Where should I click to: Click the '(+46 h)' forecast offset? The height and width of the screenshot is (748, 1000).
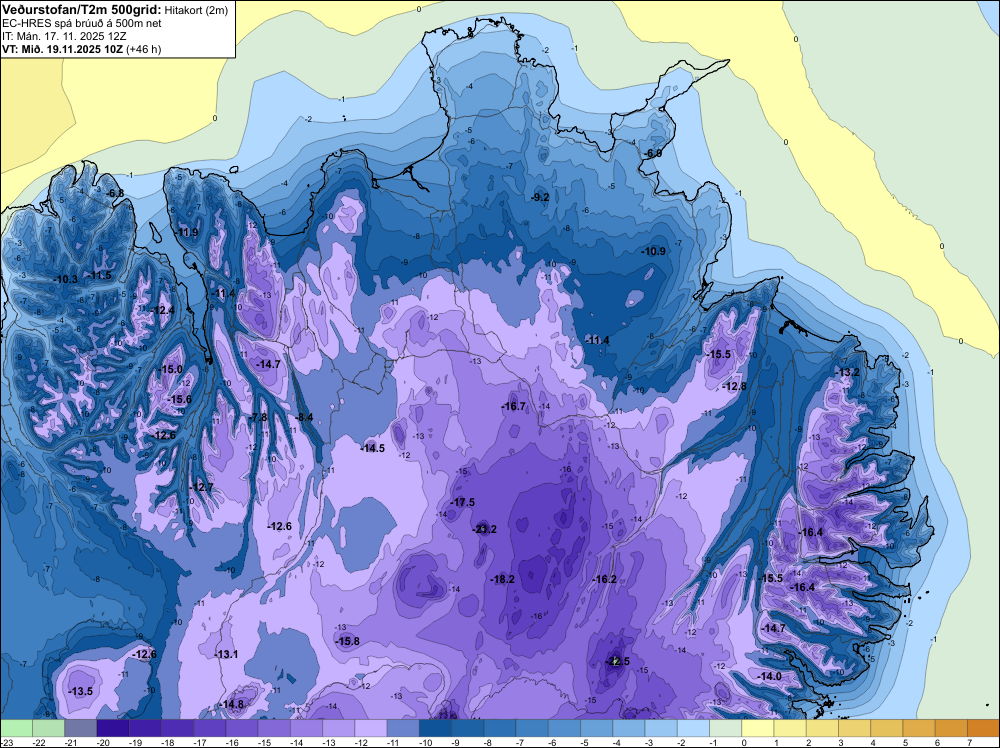point(143,49)
